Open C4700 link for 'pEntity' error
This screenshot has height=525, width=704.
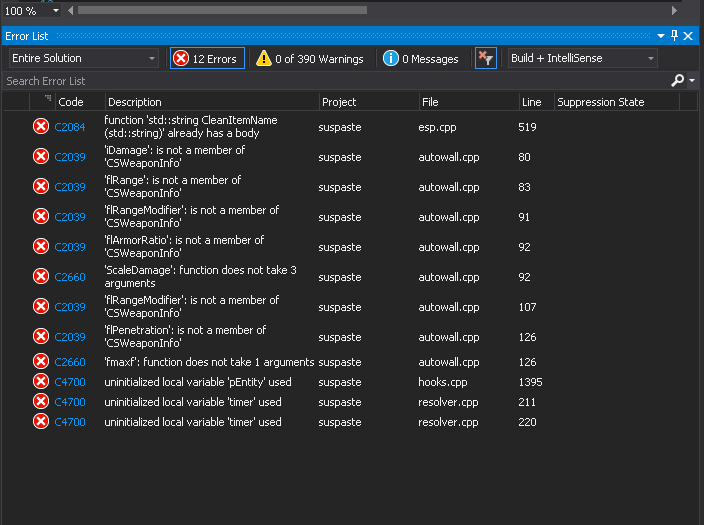(70, 382)
